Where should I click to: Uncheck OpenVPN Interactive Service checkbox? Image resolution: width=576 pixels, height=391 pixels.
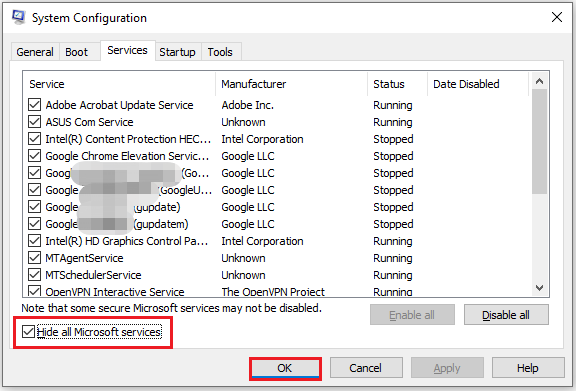coord(35,291)
